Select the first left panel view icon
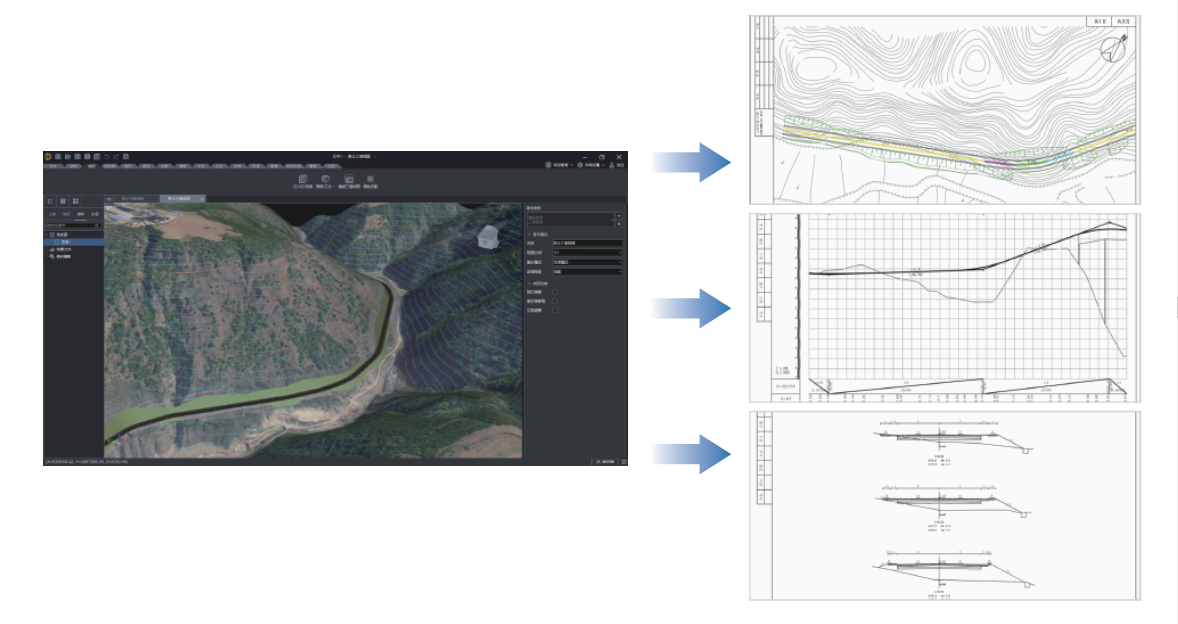 pos(51,201)
